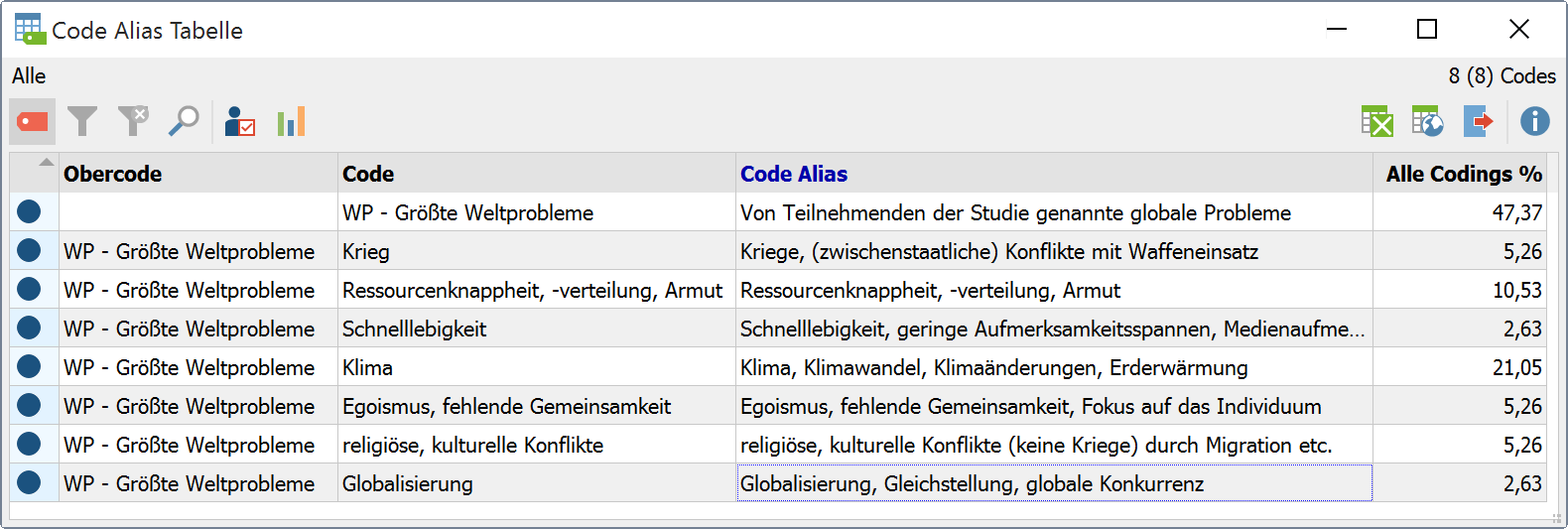Click alias starting 'Schnelllebigkeit, geringe Aufmerksamkeitsspannen'
The height and width of the screenshot is (529, 1568).
[x=1054, y=329]
